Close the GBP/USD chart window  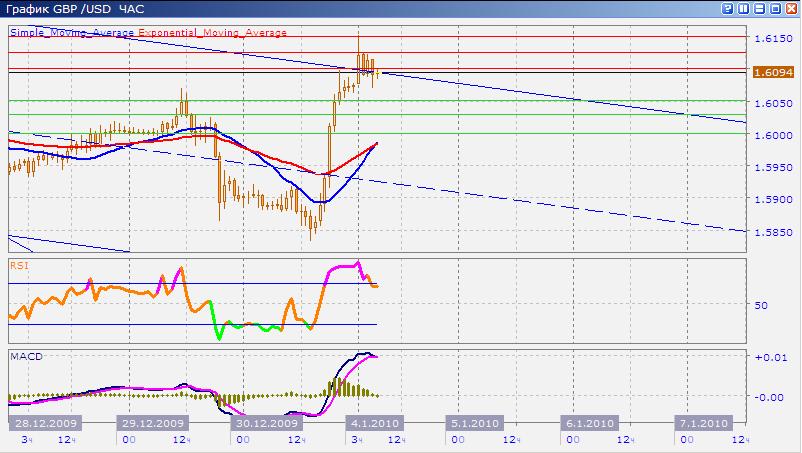(789, 9)
